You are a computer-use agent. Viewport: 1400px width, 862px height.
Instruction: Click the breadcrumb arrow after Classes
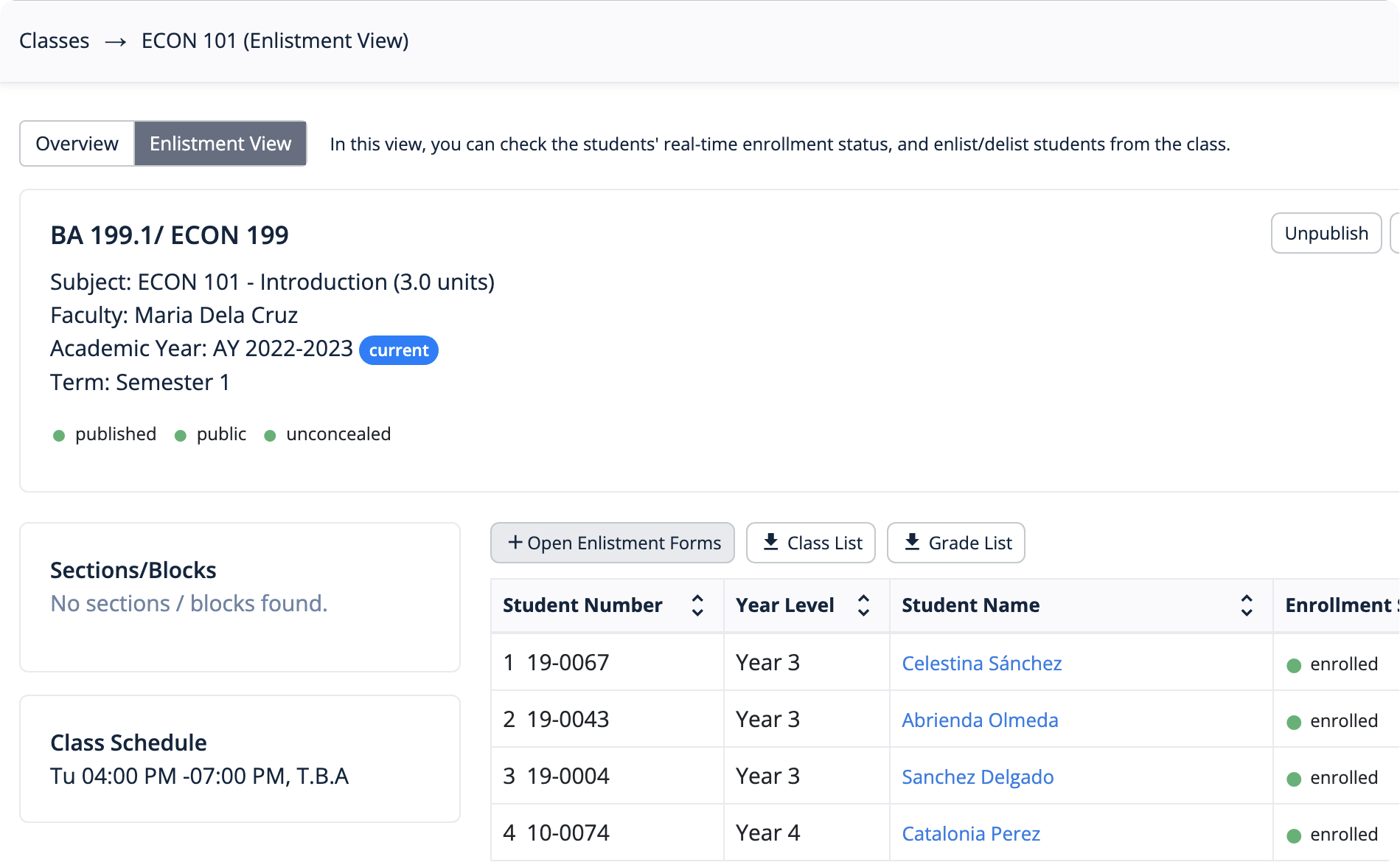pos(115,42)
